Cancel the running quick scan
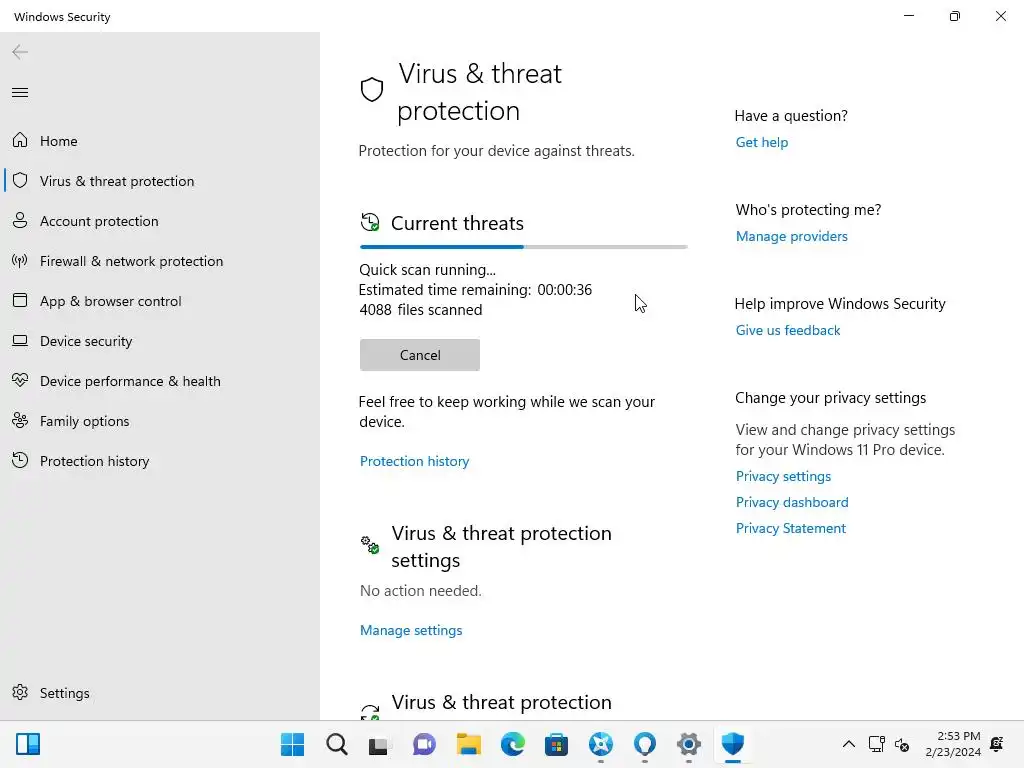 [420, 355]
